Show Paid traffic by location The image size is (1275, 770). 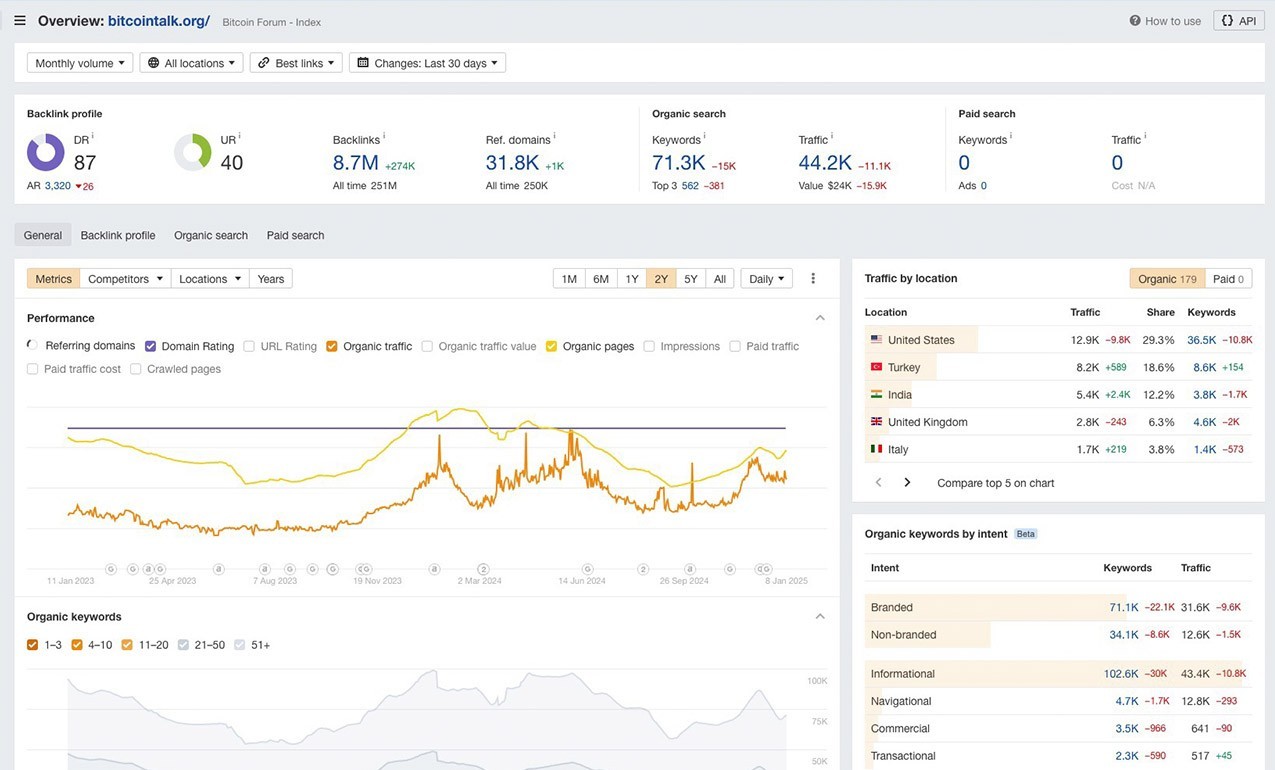(1228, 279)
